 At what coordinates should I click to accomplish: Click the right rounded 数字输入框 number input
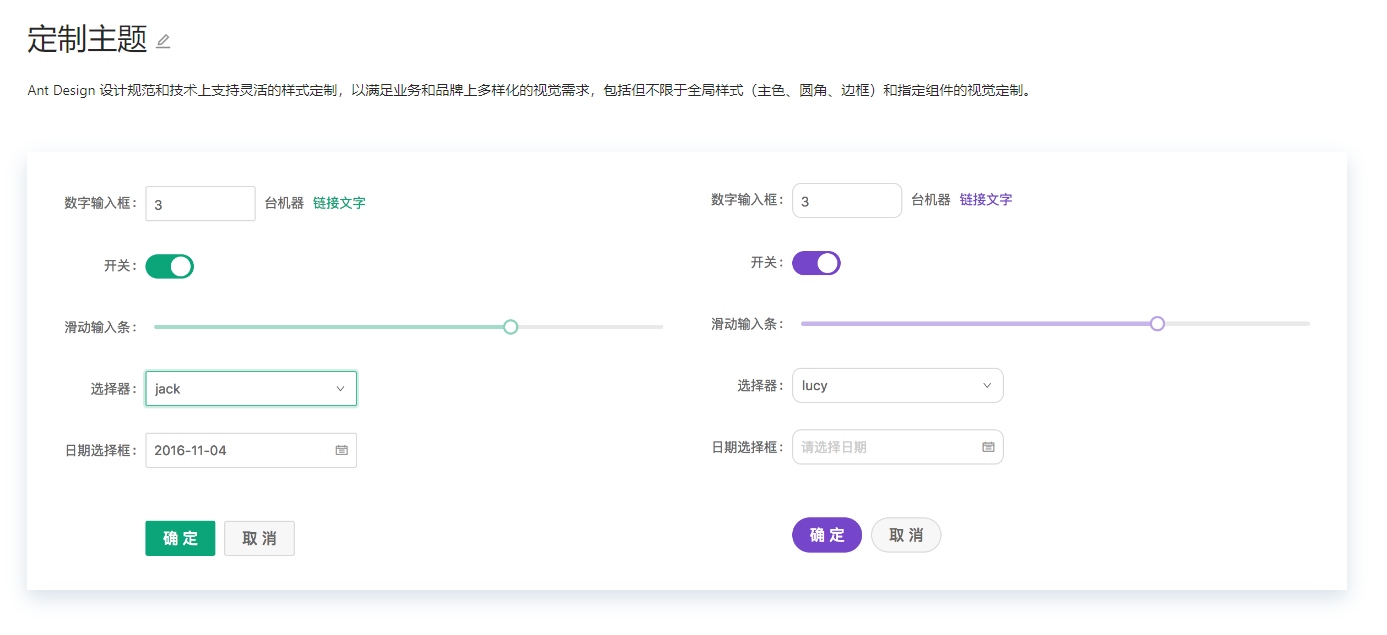click(x=846, y=201)
